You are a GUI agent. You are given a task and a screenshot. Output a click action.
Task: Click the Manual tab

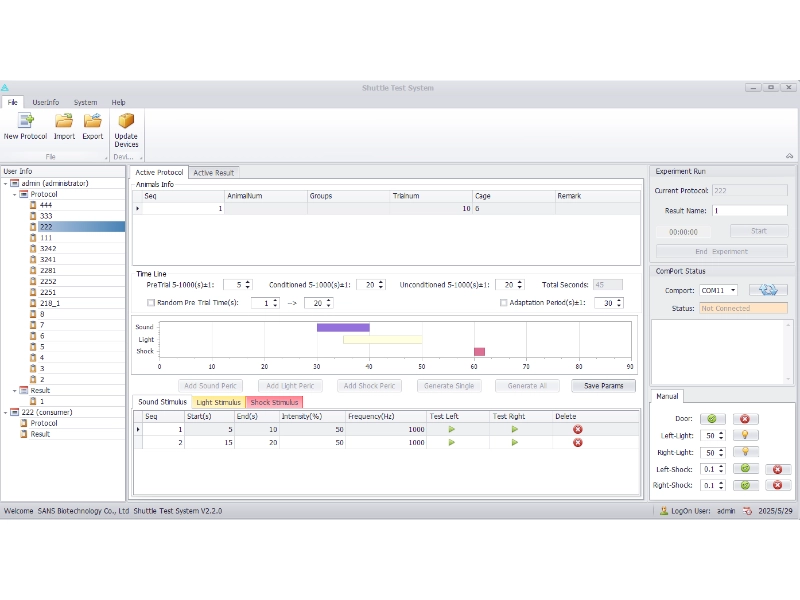click(x=667, y=396)
